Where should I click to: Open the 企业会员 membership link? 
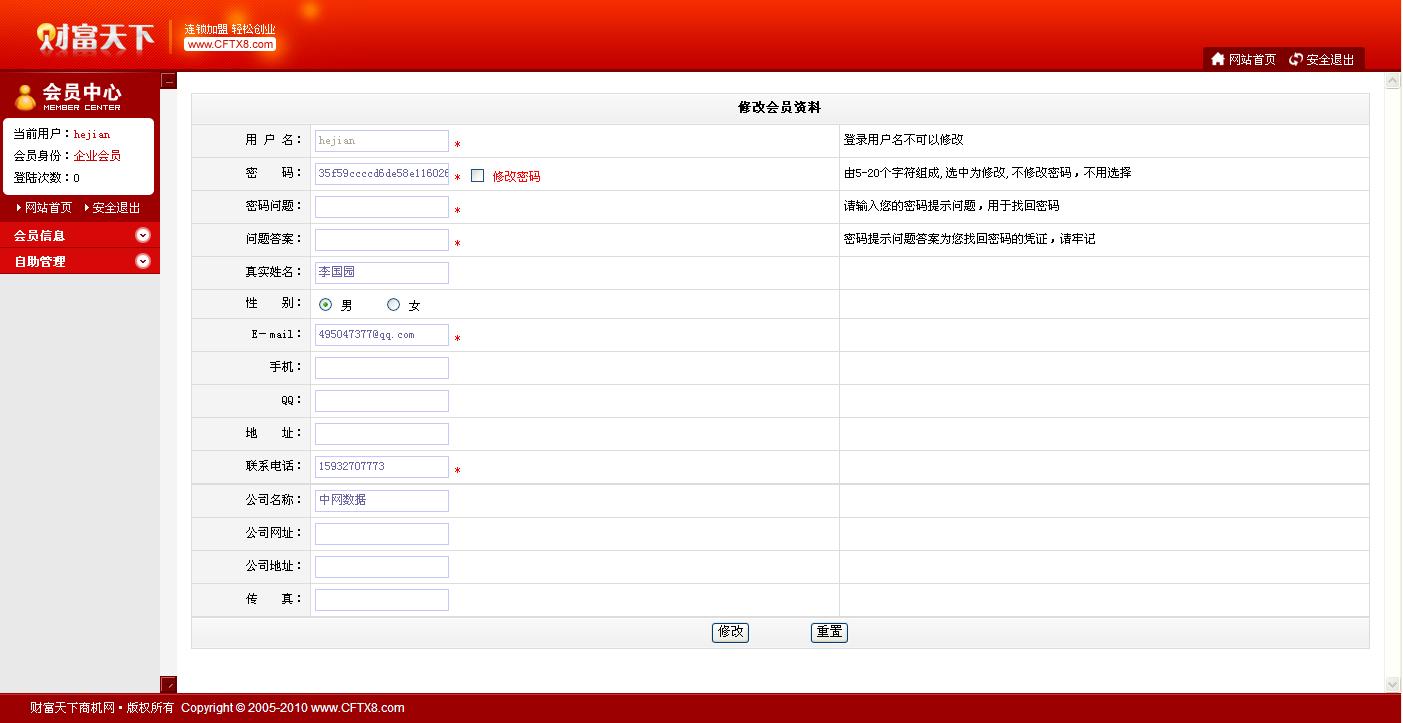click(97, 156)
